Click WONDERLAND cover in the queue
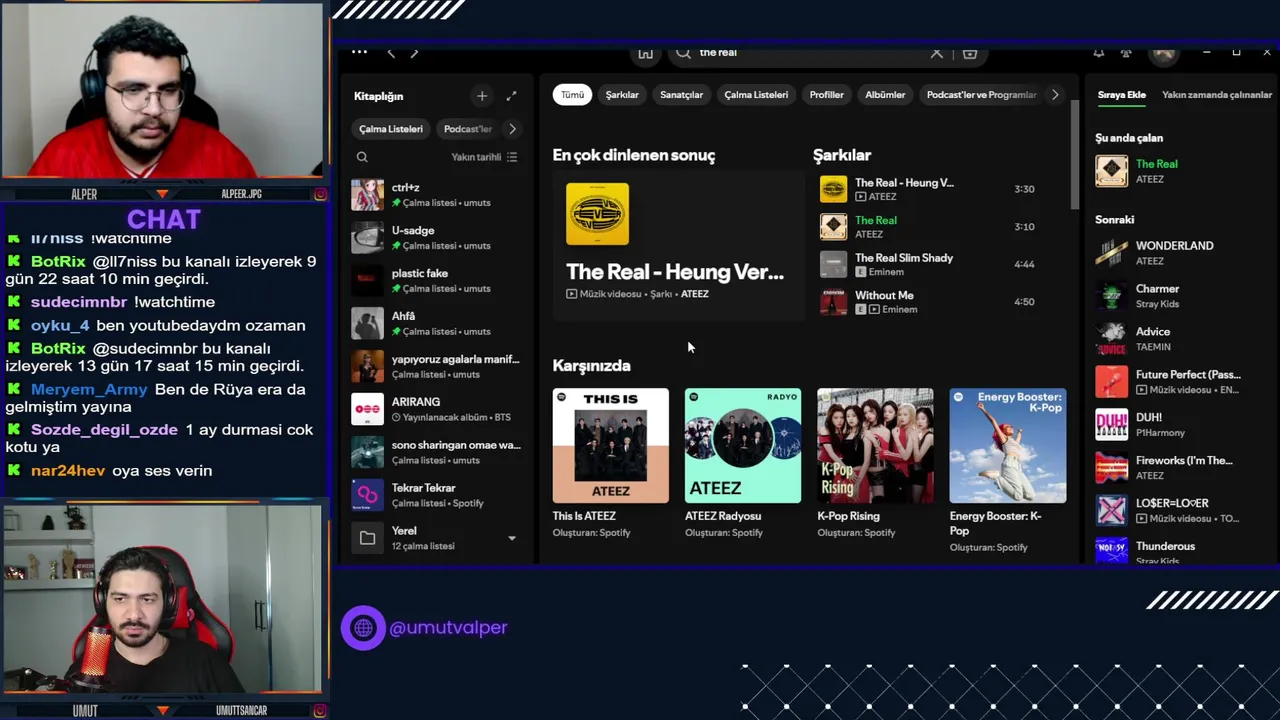 click(x=1111, y=253)
